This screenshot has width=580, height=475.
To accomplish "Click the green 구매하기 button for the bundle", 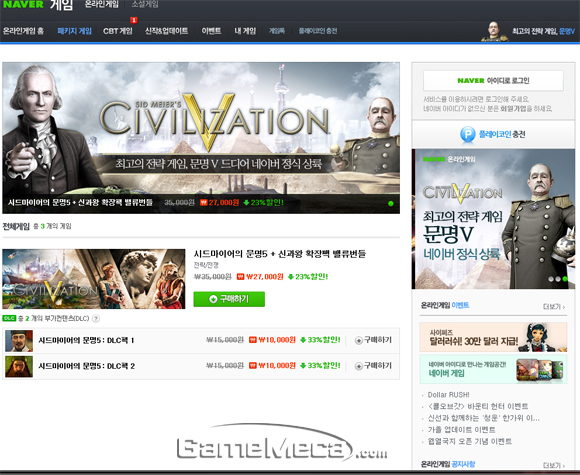I will coord(229,299).
